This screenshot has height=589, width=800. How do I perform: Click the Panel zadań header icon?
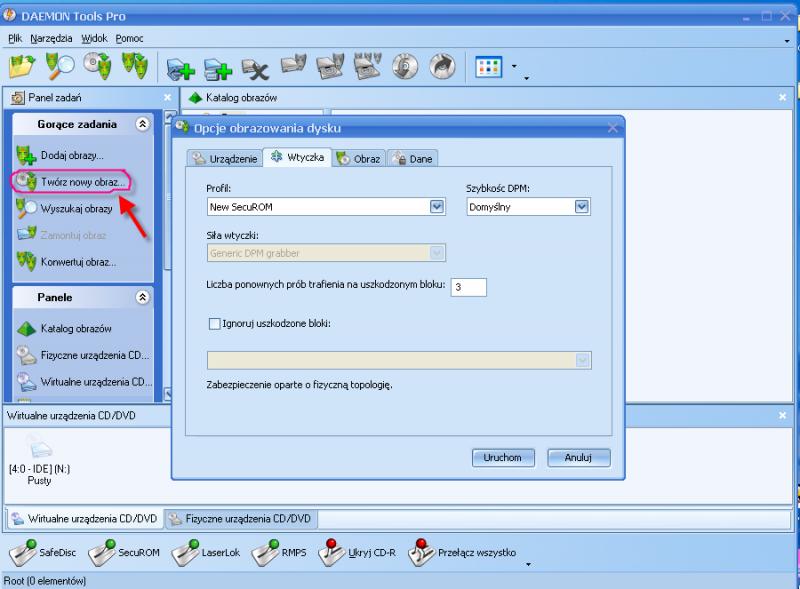(18, 97)
